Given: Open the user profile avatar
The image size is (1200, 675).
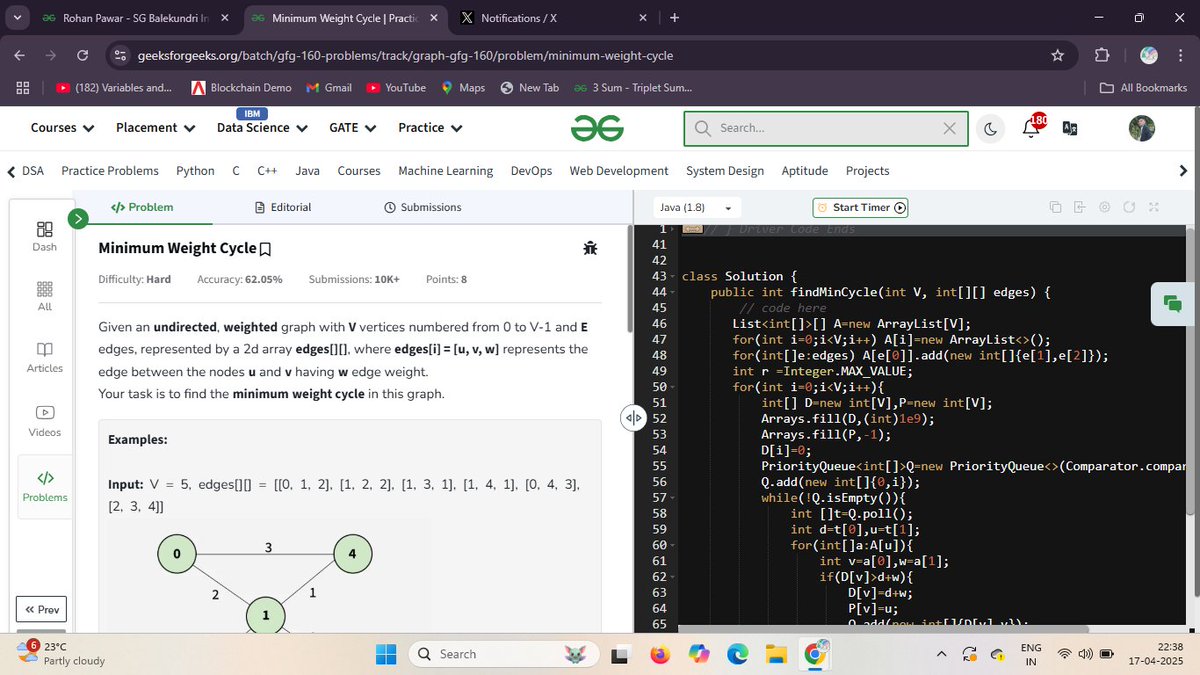Looking at the screenshot, I should point(1142,128).
